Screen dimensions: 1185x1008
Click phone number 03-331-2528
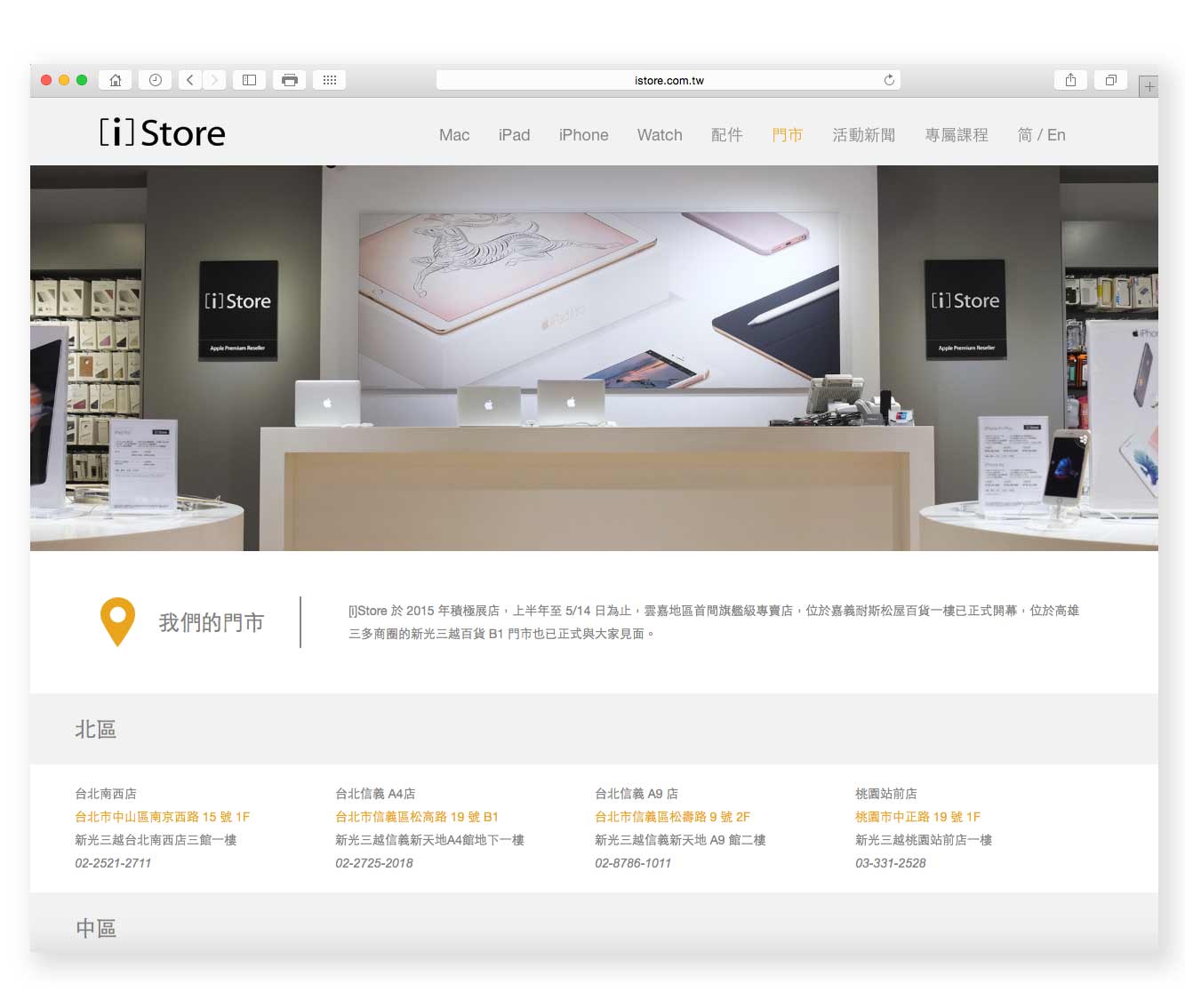coord(891,862)
